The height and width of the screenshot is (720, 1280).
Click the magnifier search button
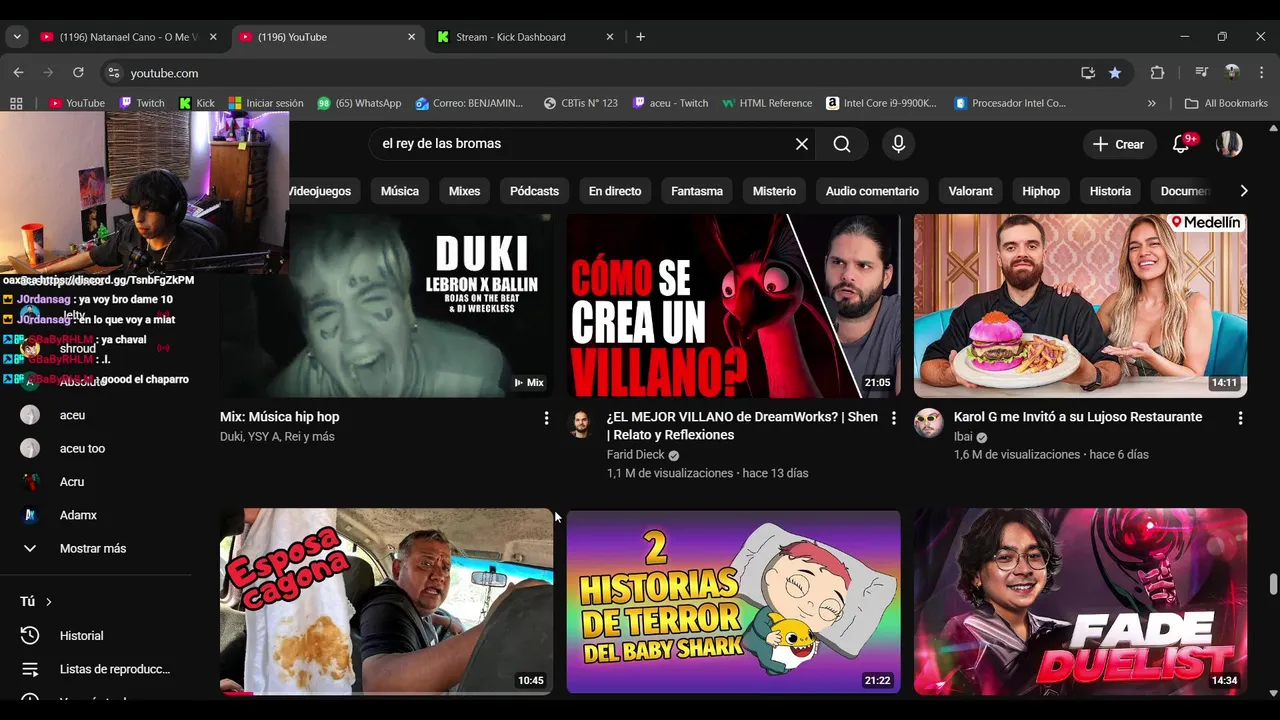pyautogui.click(x=842, y=144)
